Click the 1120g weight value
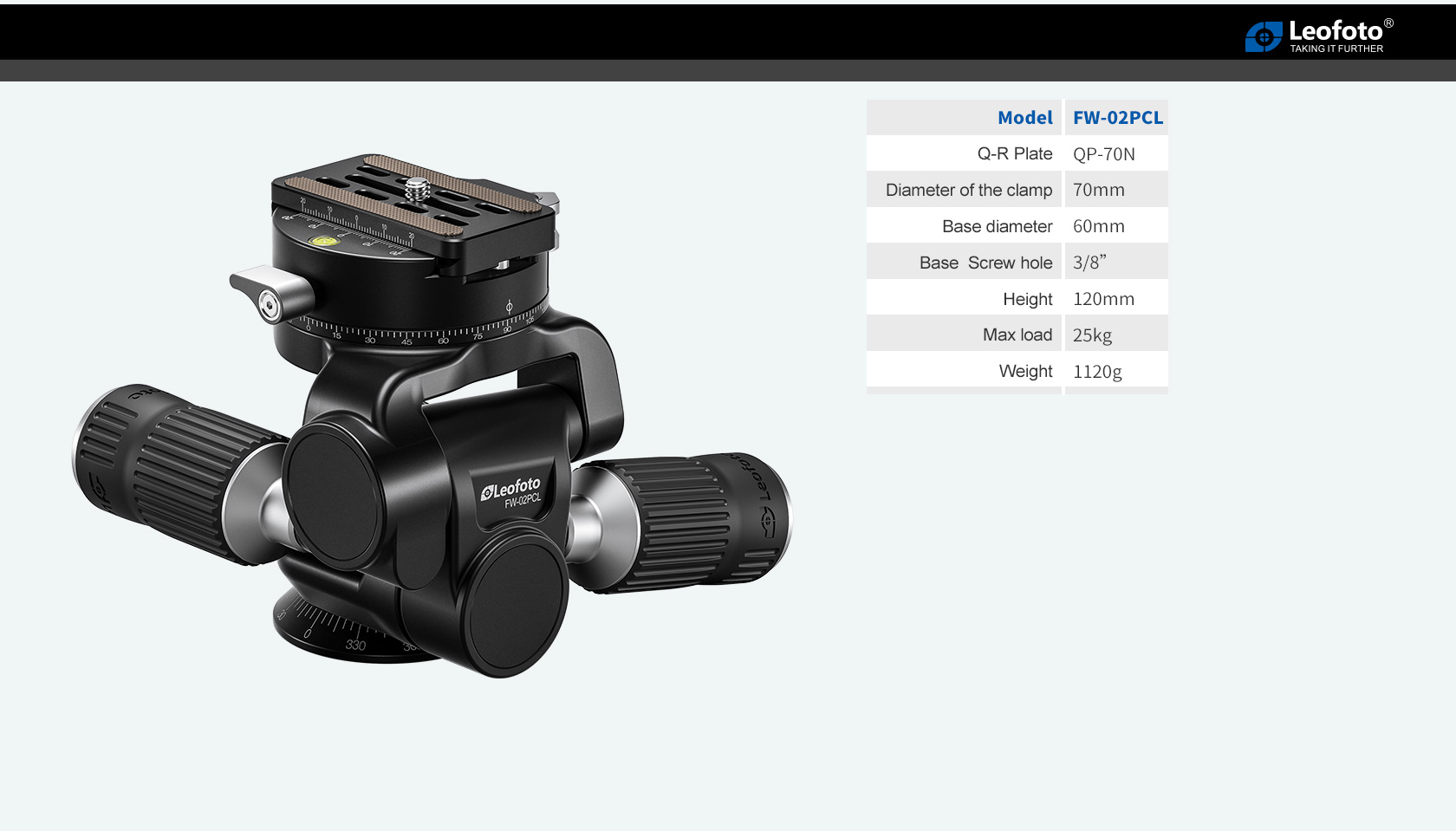The image size is (1456, 831). (1097, 372)
